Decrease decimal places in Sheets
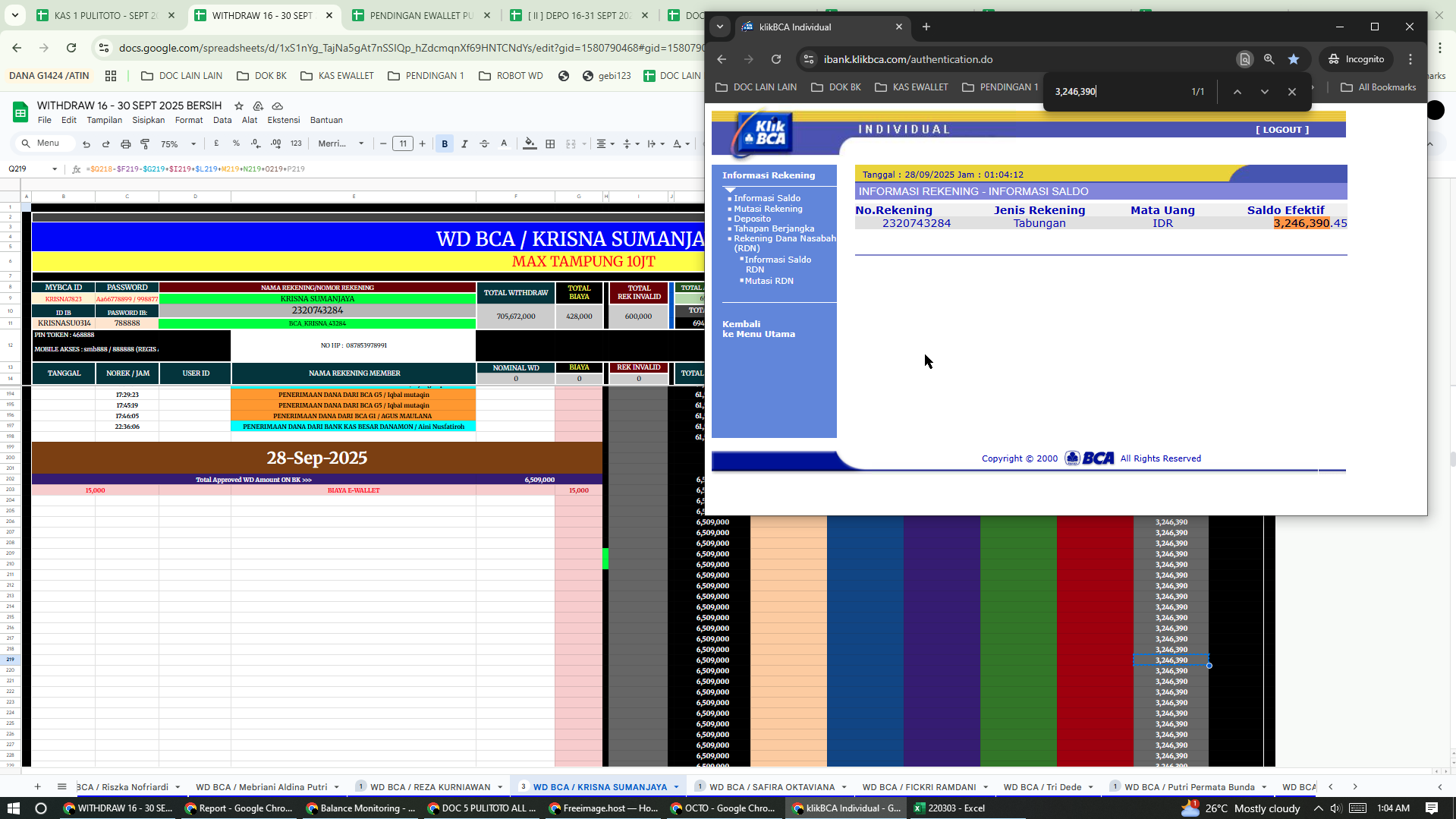Viewport: 1456px width, 819px height. pyautogui.click(x=256, y=143)
